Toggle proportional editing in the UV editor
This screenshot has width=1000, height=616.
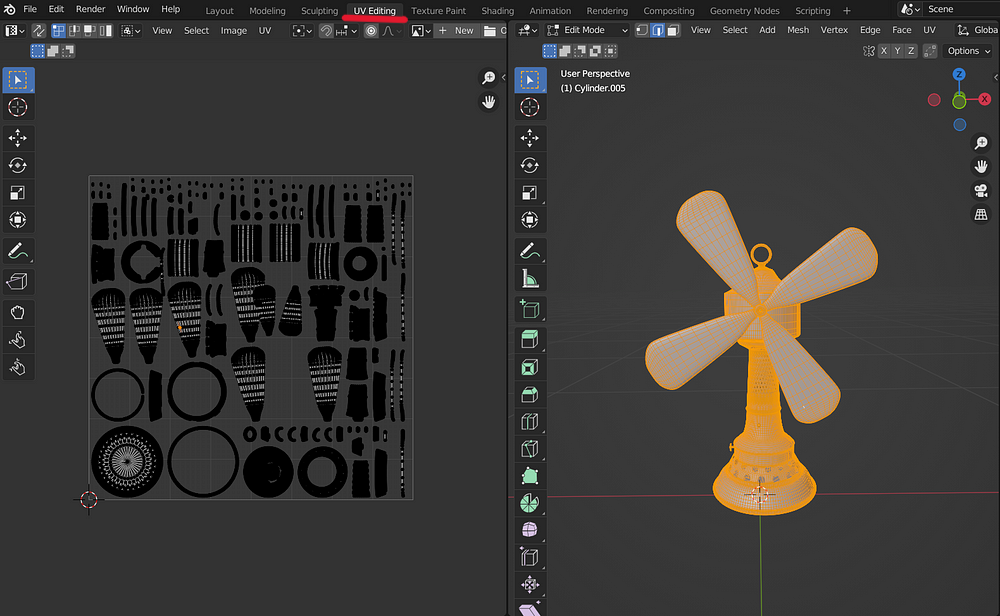pyautogui.click(x=371, y=31)
